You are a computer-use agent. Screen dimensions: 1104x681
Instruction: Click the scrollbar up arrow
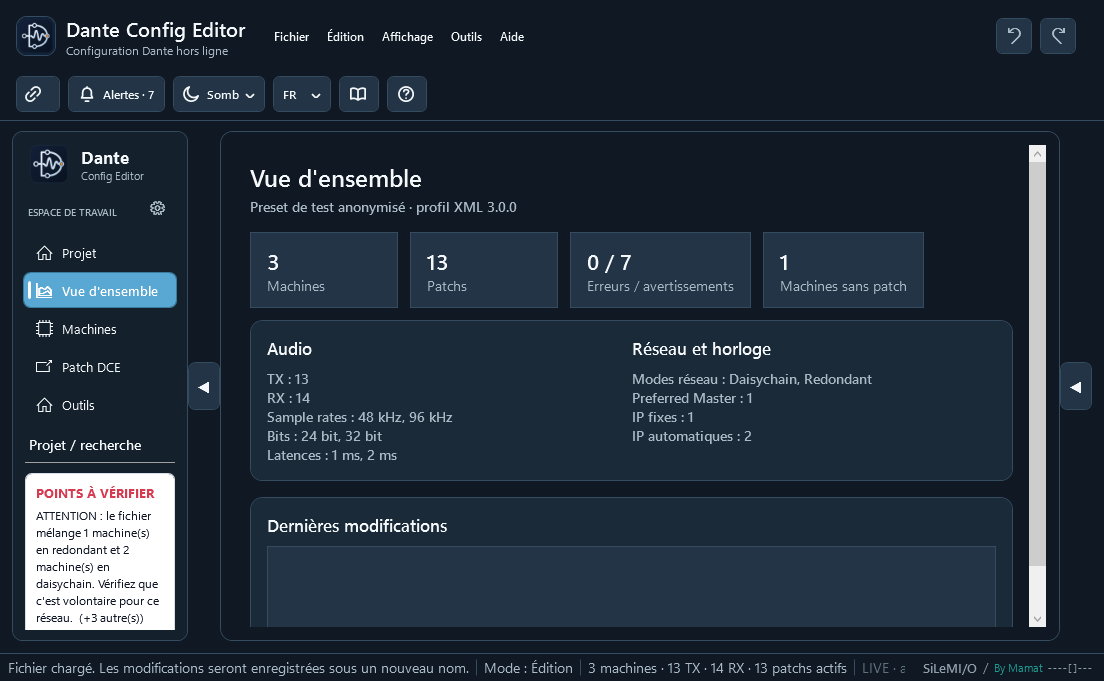click(x=1037, y=154)
